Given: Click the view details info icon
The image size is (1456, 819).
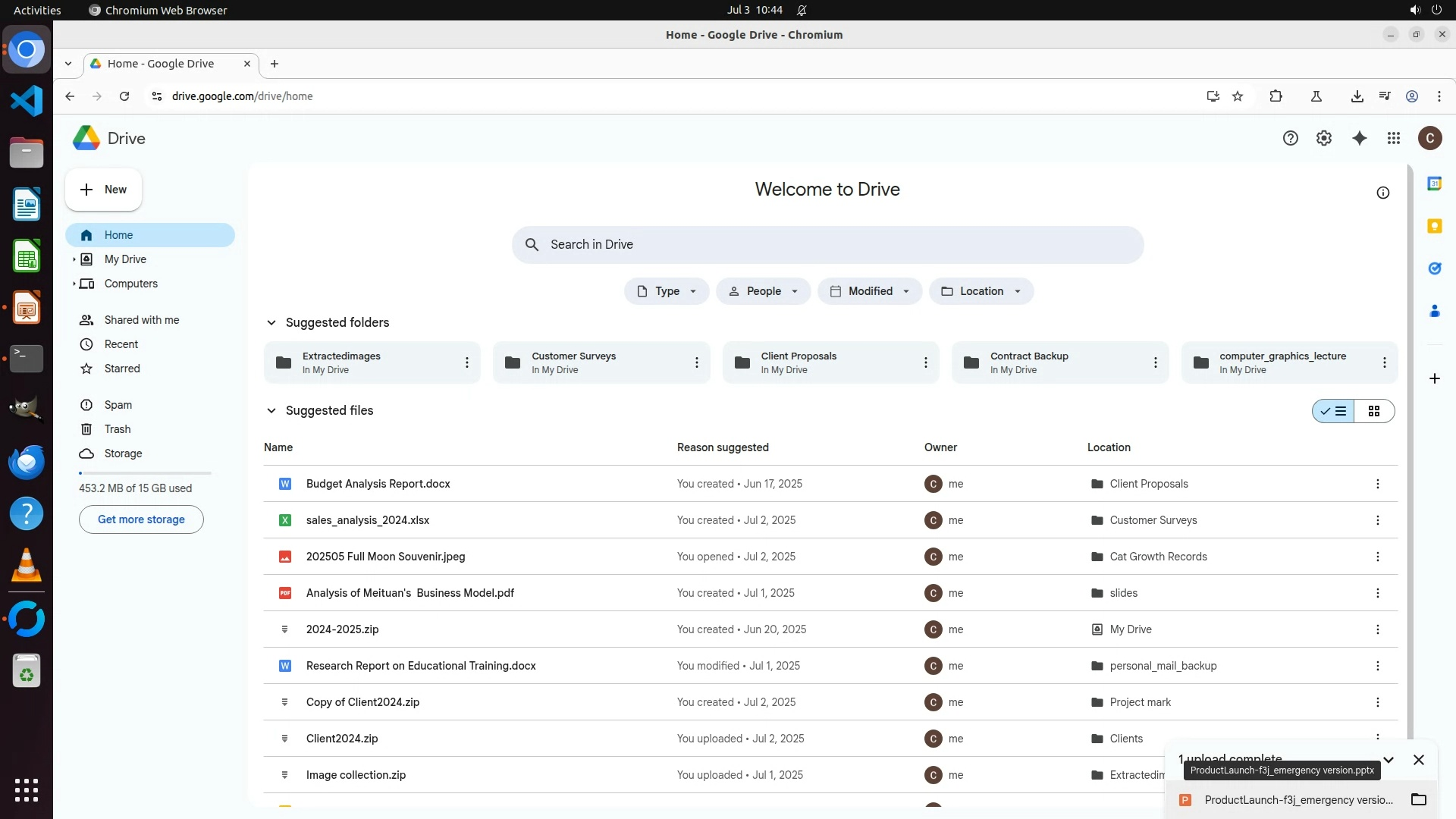Looking at the screenshot, I should (1382, 193).
